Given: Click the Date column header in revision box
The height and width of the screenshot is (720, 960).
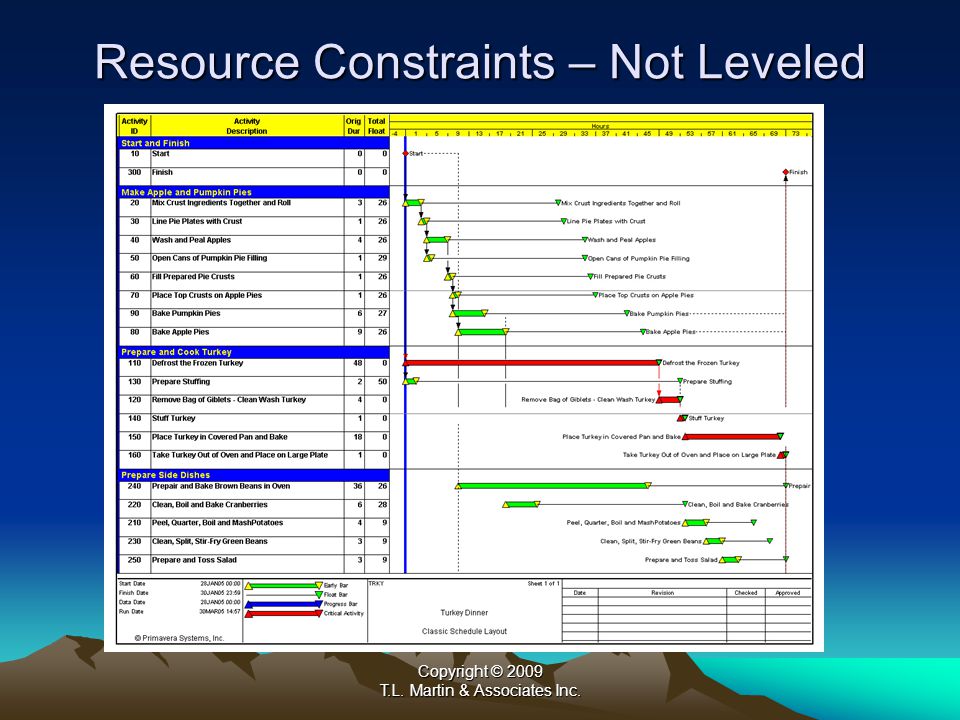Looking at the screenshot, I should pos(580,593).
